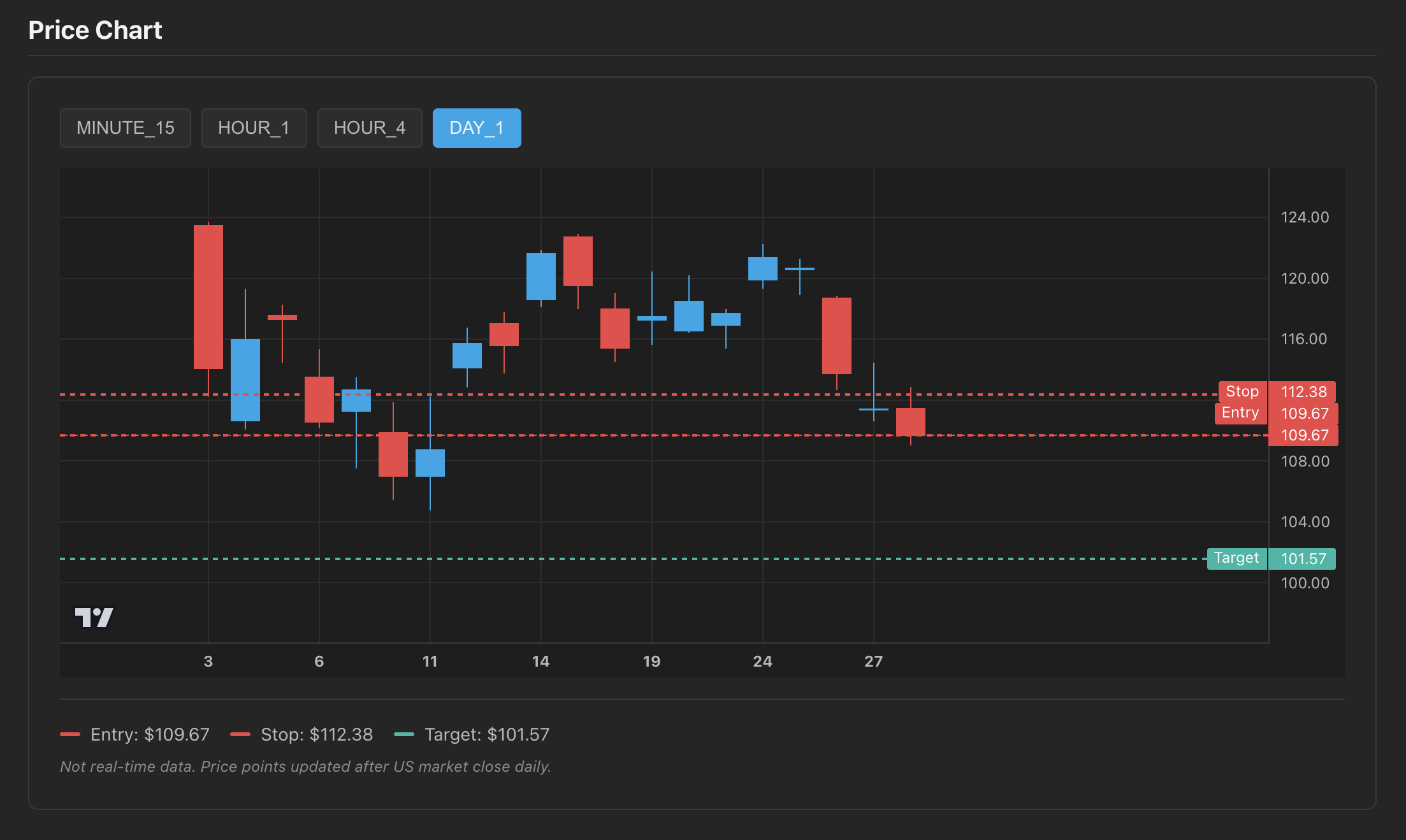Click the last red candlestick after date 27

[x=910, y=421]
